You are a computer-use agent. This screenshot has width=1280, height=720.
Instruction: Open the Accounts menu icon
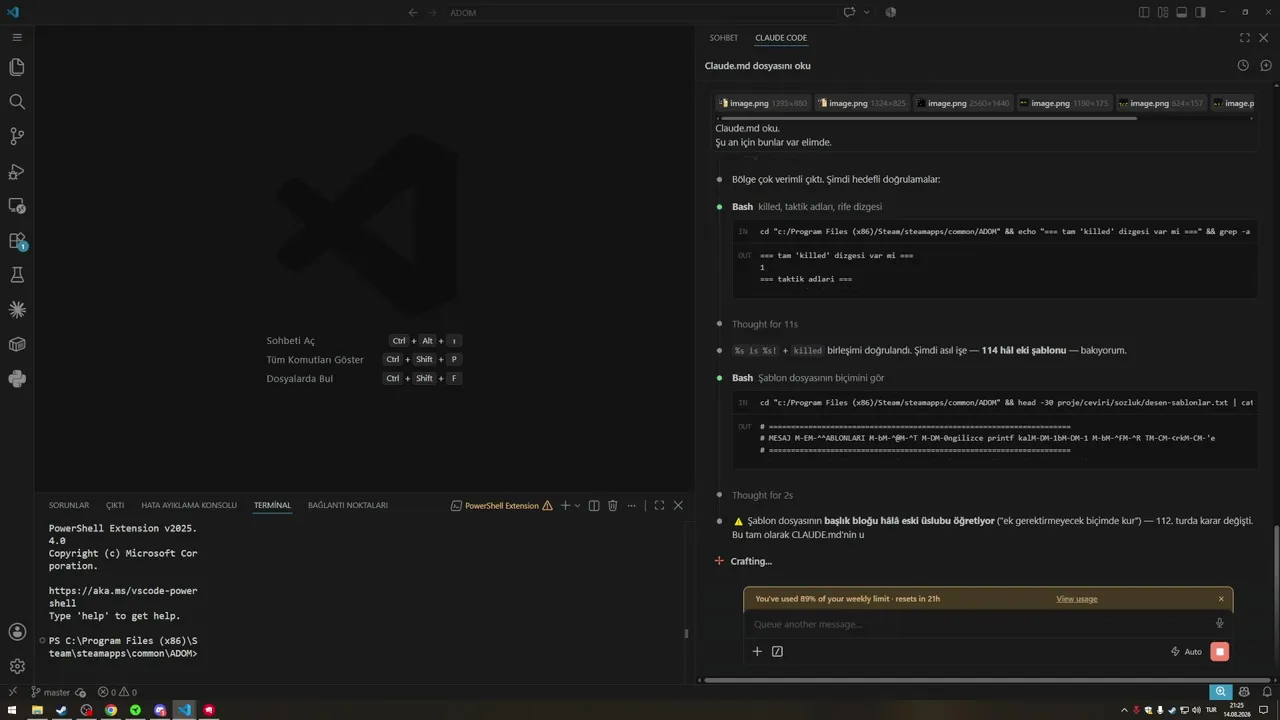coord(17,632)
